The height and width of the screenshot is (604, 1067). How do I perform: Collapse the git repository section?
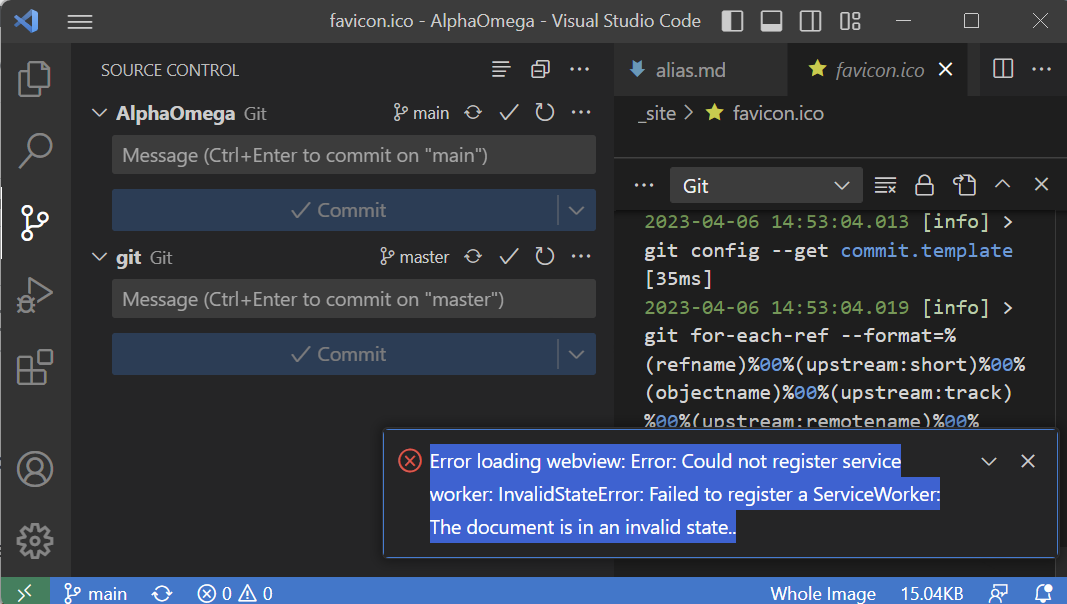[x=99, y=257]
